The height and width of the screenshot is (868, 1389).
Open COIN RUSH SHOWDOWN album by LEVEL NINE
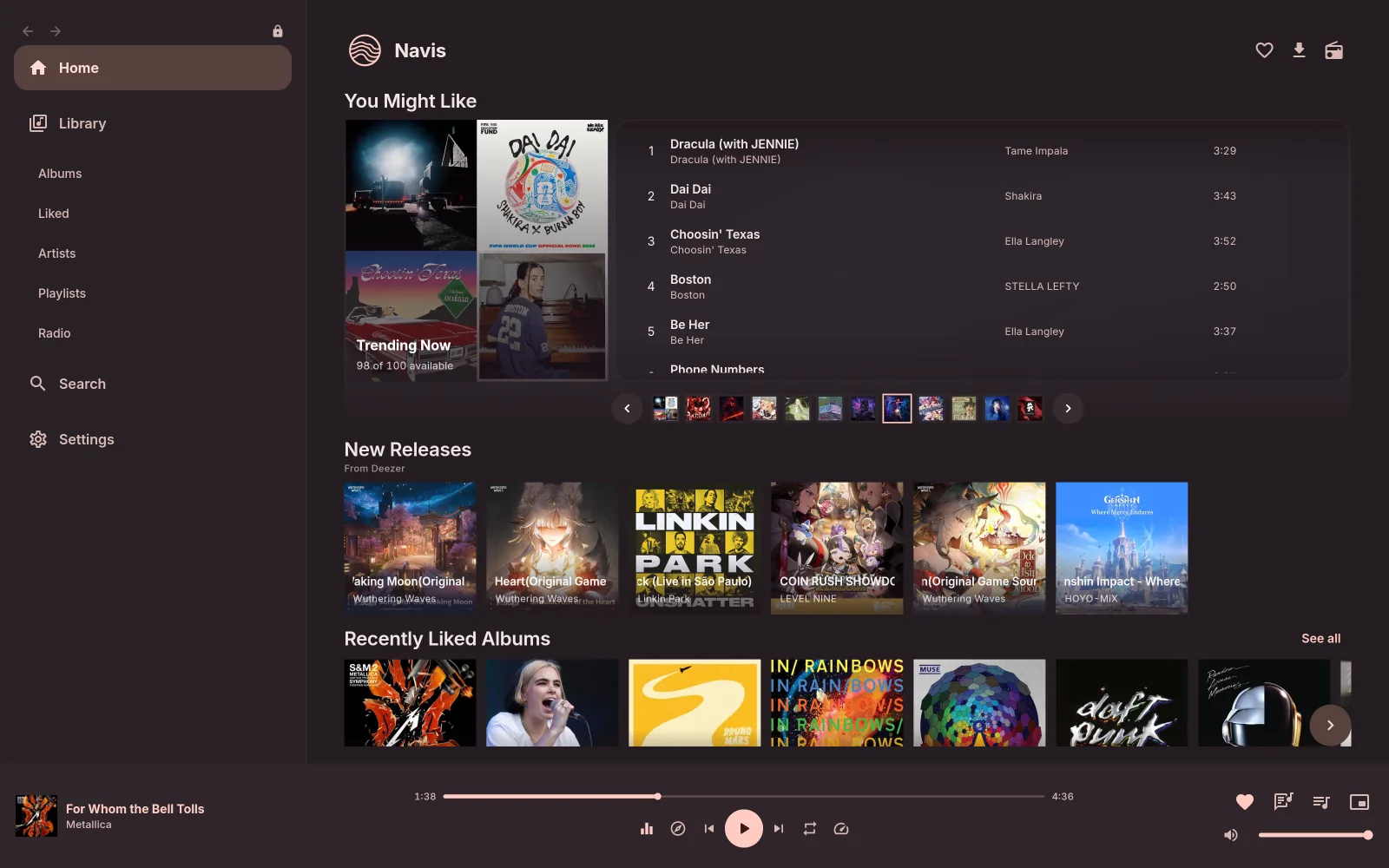pos(837,548)
